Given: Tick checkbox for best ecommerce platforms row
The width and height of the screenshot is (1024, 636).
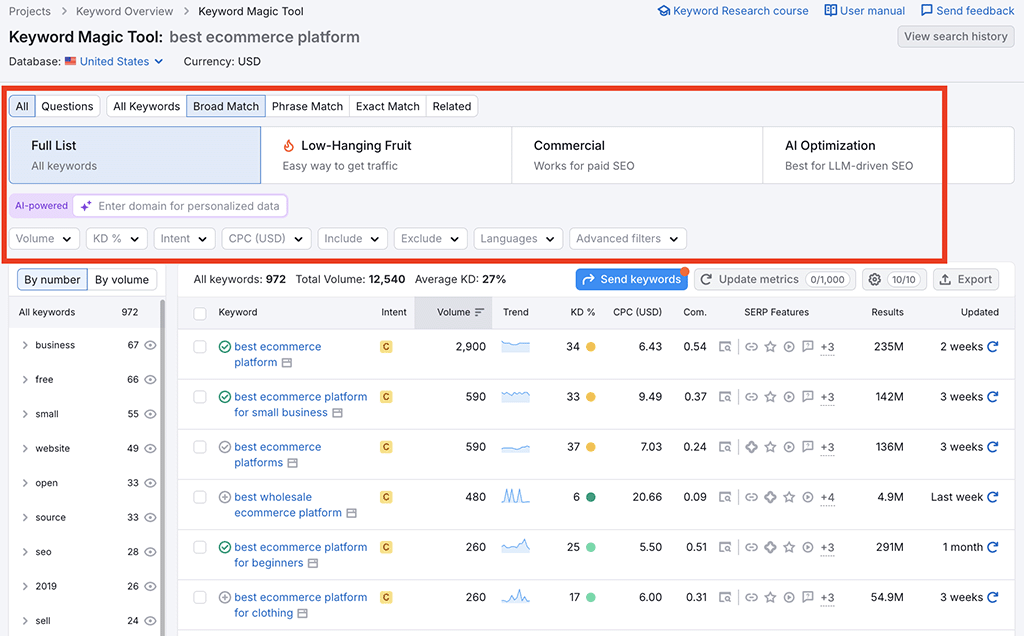Looking at the screenshot, I should 200,447.
